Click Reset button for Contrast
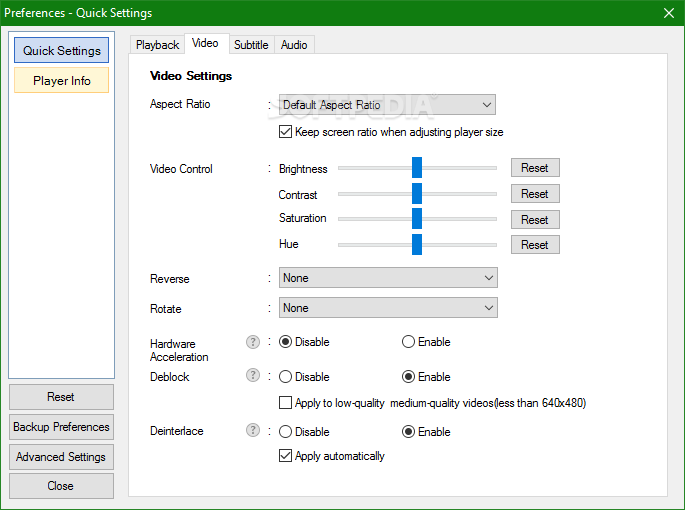This screenshot has width=685, height=510. click(535, 194)
